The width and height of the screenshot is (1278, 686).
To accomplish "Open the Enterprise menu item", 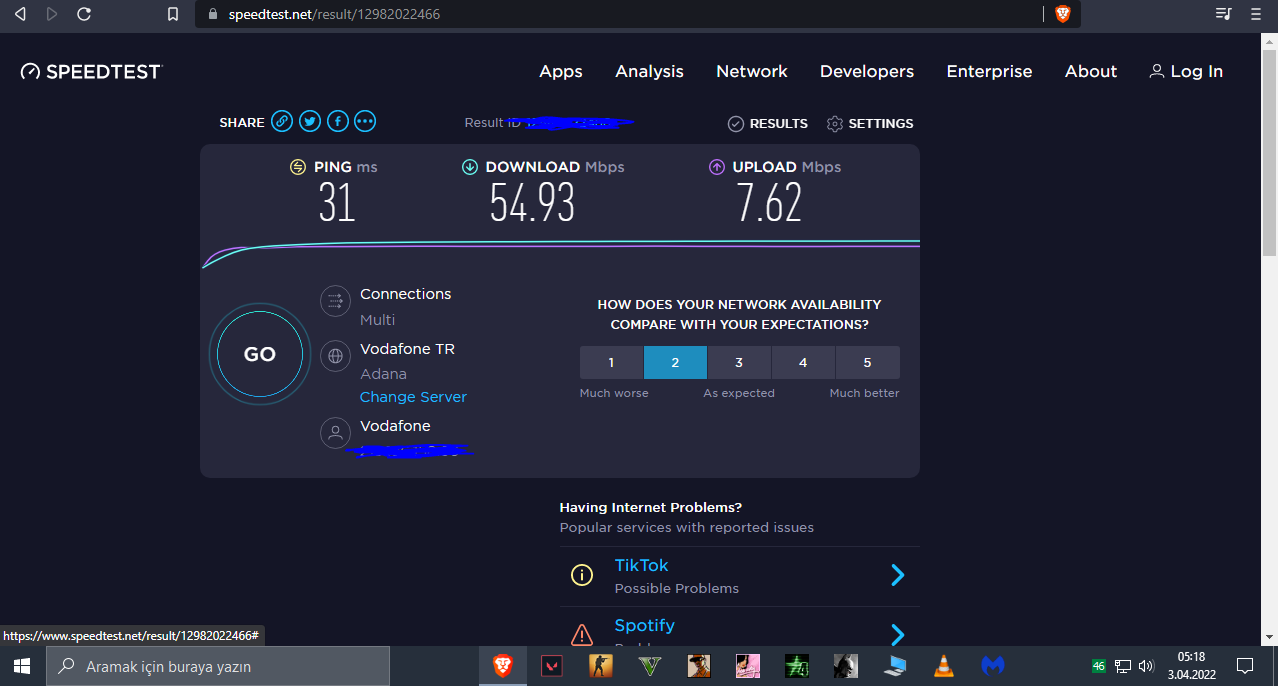I will (989, 71).
